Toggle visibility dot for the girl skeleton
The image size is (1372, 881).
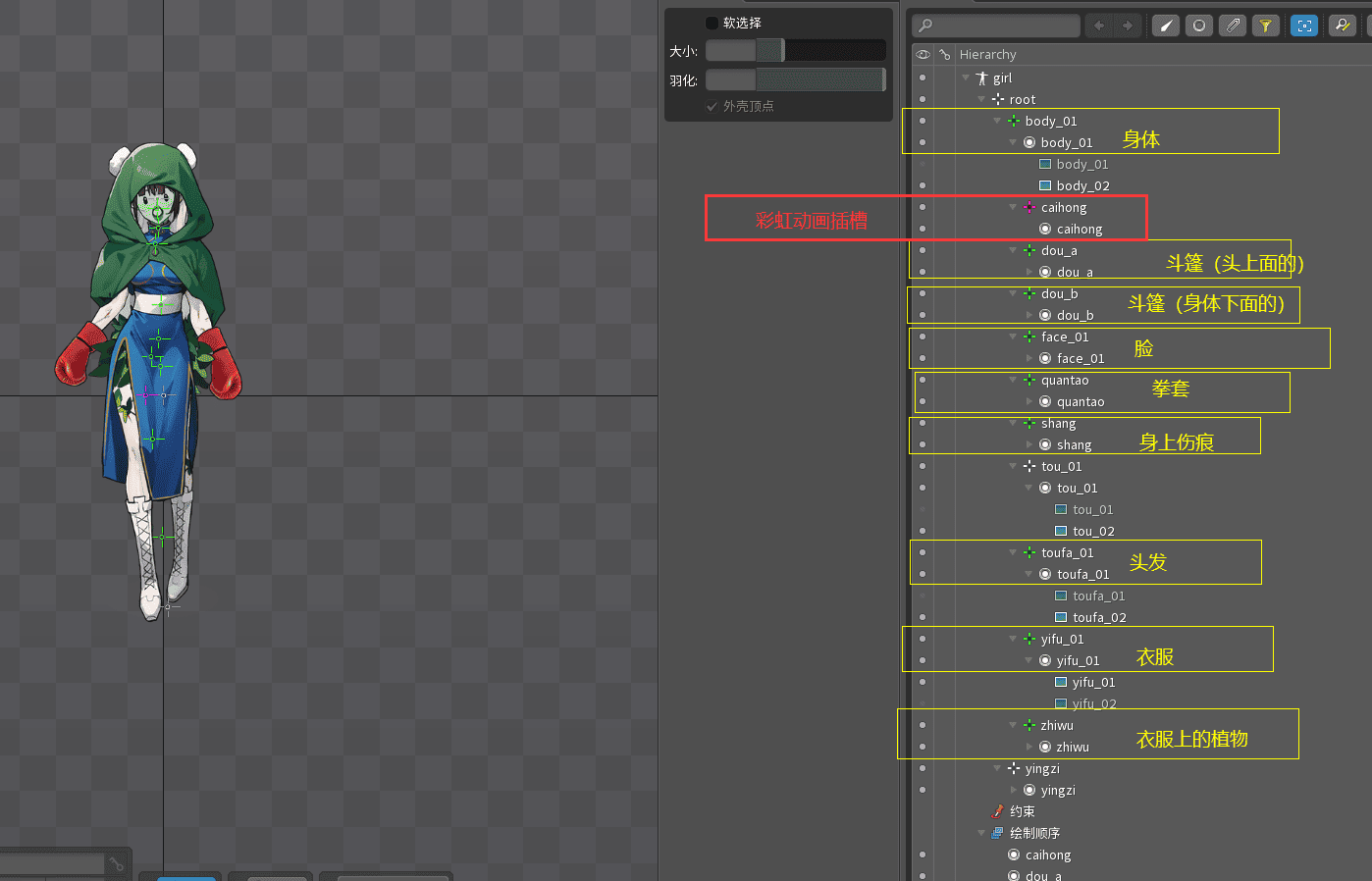click(923, 78)
